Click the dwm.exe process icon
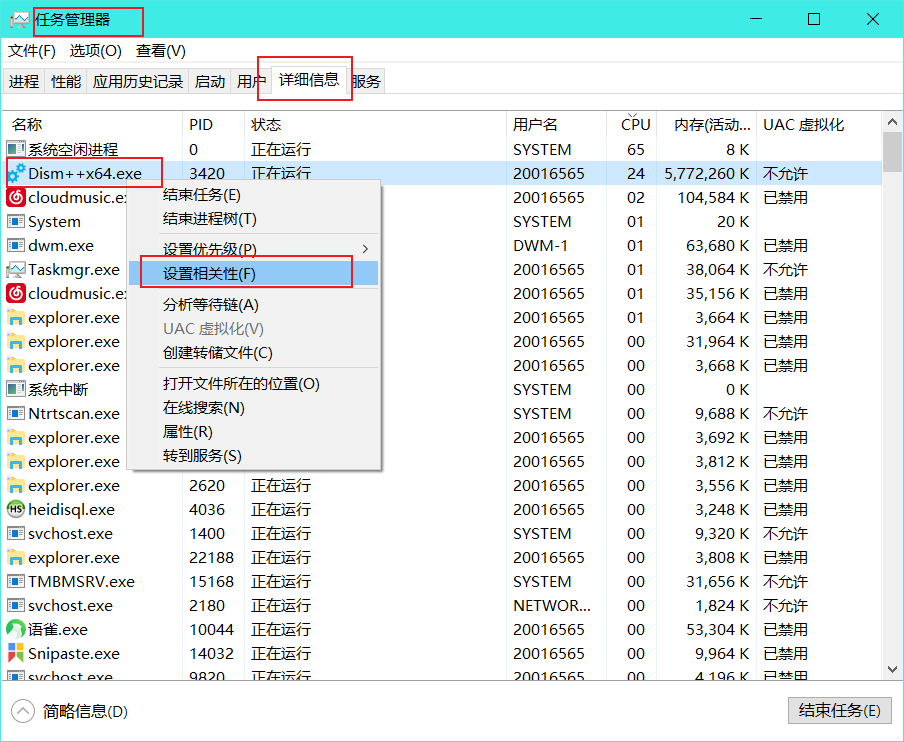Viewport: 904px width, 742px height. pyautogui.click(x=16, y=246)
